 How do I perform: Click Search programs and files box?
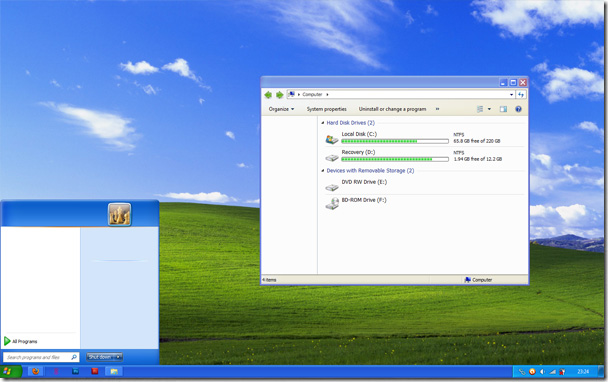[x=41, y=357]
